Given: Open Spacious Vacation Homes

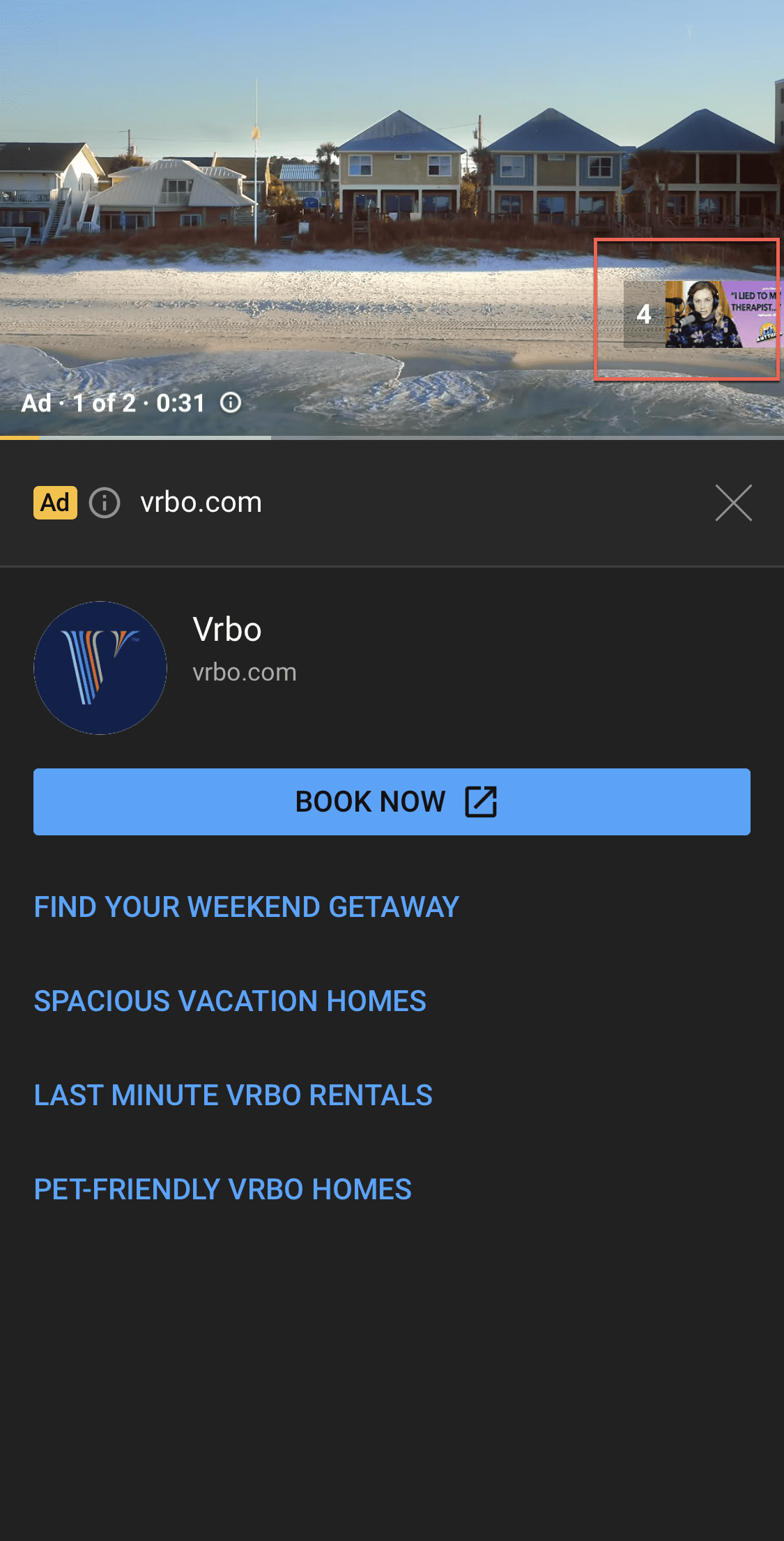Looking at the screenshot, I should point(230,1001).
